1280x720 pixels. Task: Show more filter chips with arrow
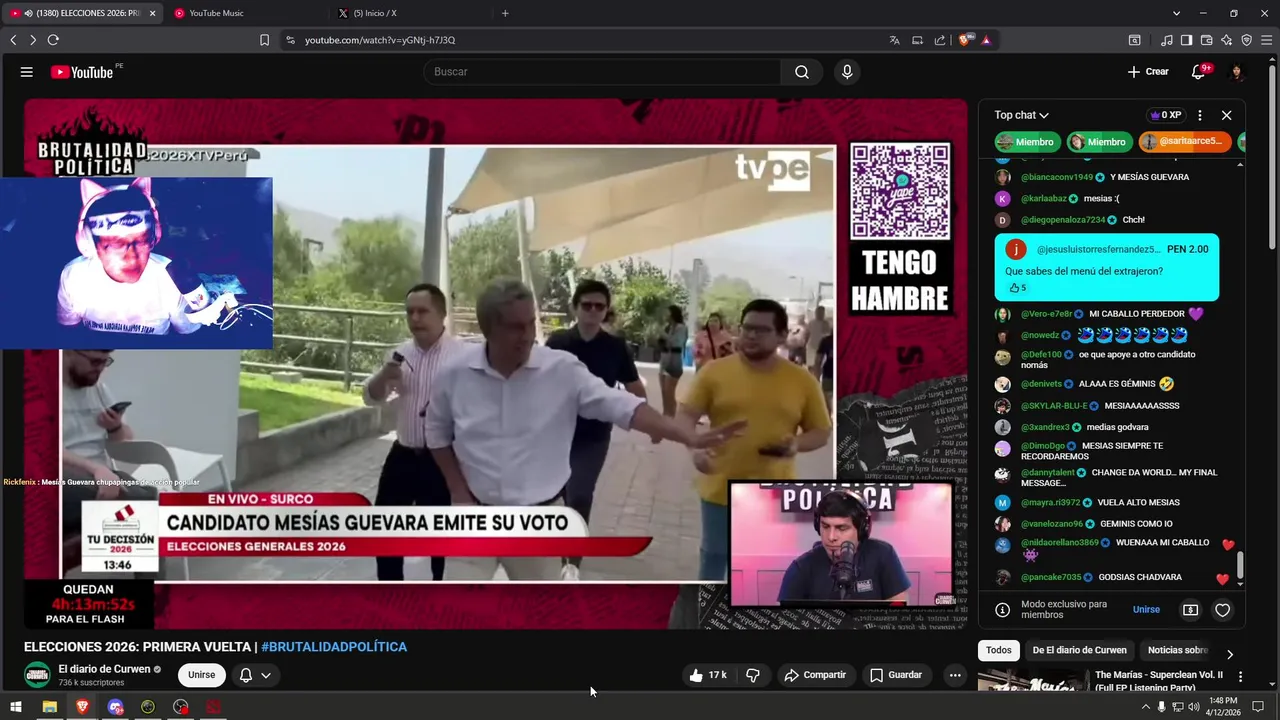coord(1229,654)
